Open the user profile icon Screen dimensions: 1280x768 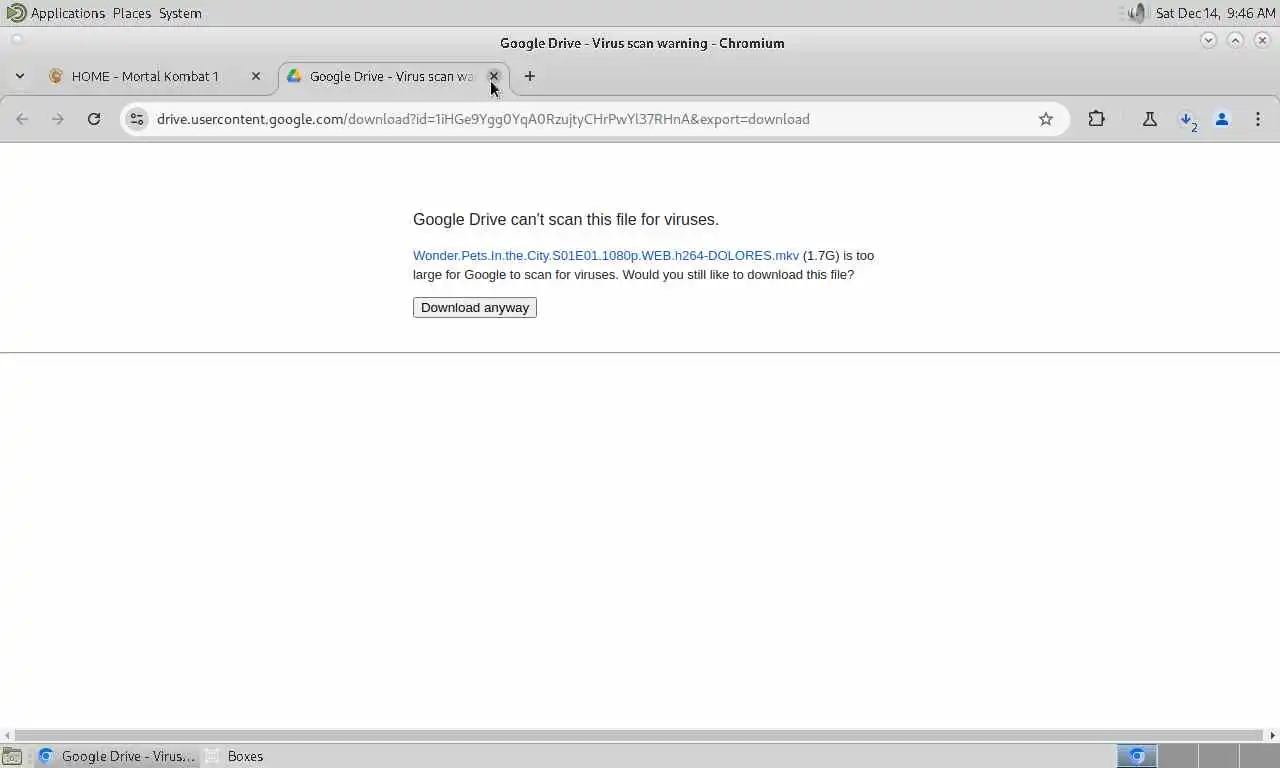coord(1222,119)
